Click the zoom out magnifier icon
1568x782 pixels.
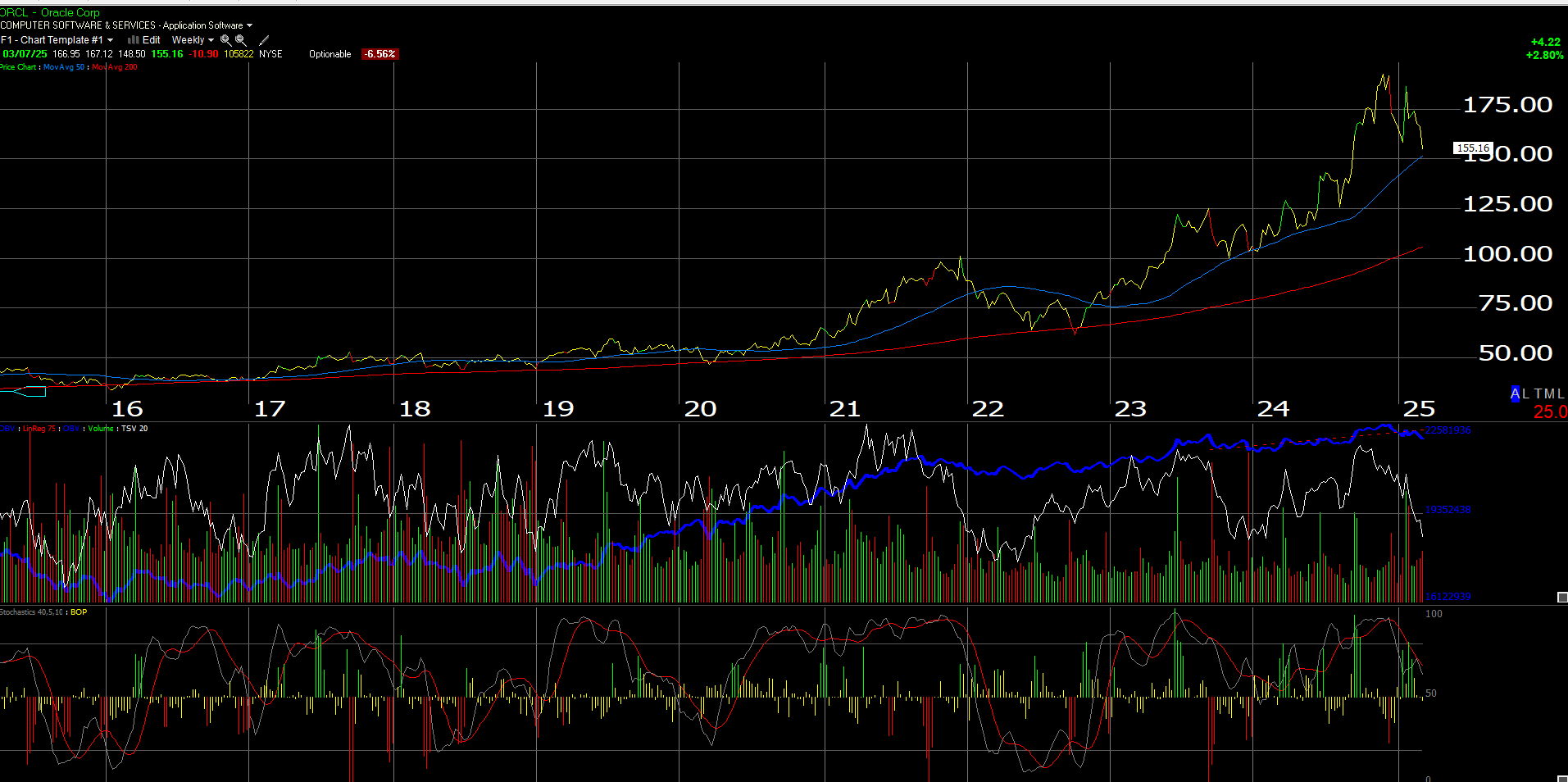coord(240,40)
